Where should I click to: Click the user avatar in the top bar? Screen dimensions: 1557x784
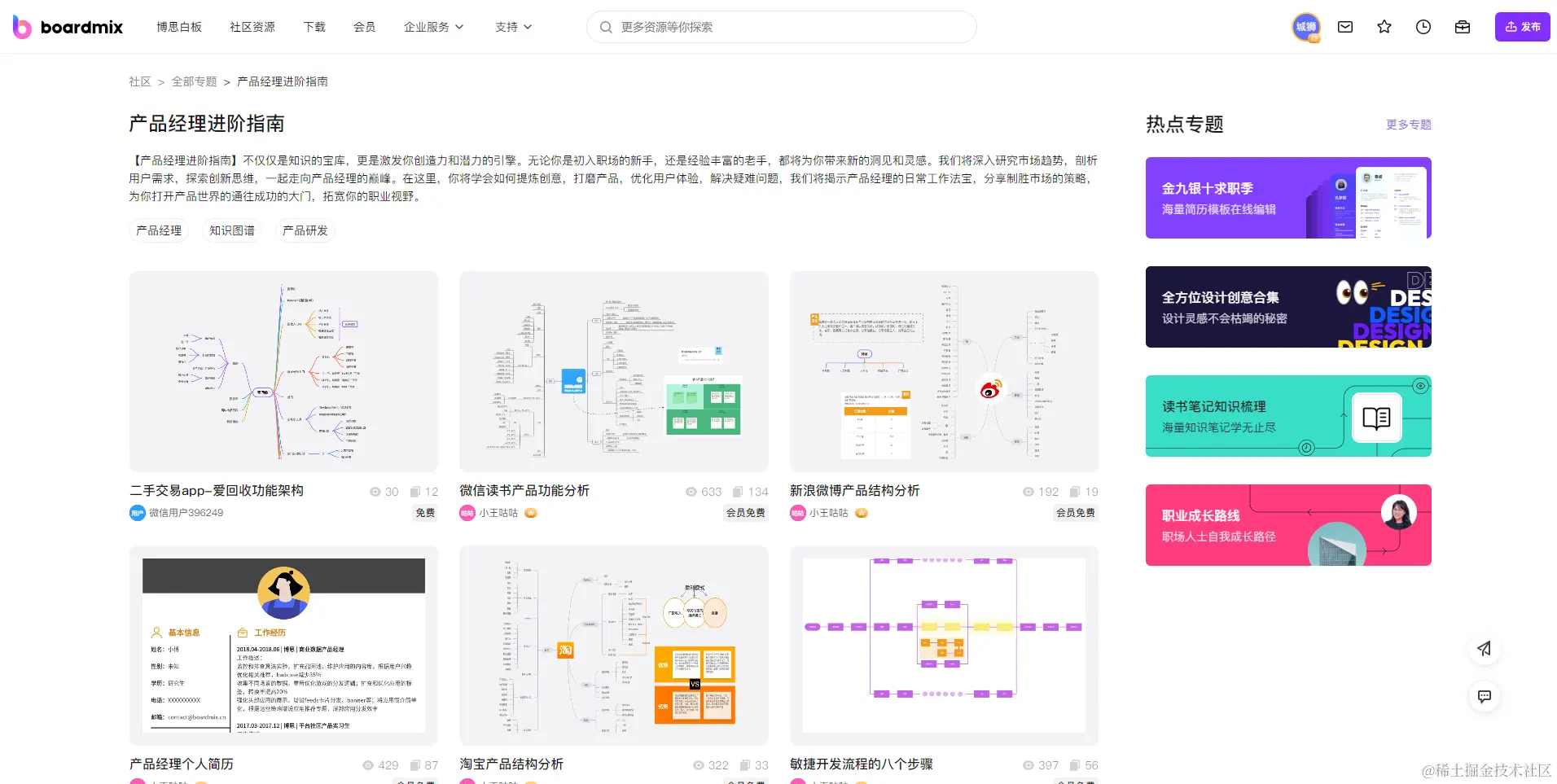1306,27
